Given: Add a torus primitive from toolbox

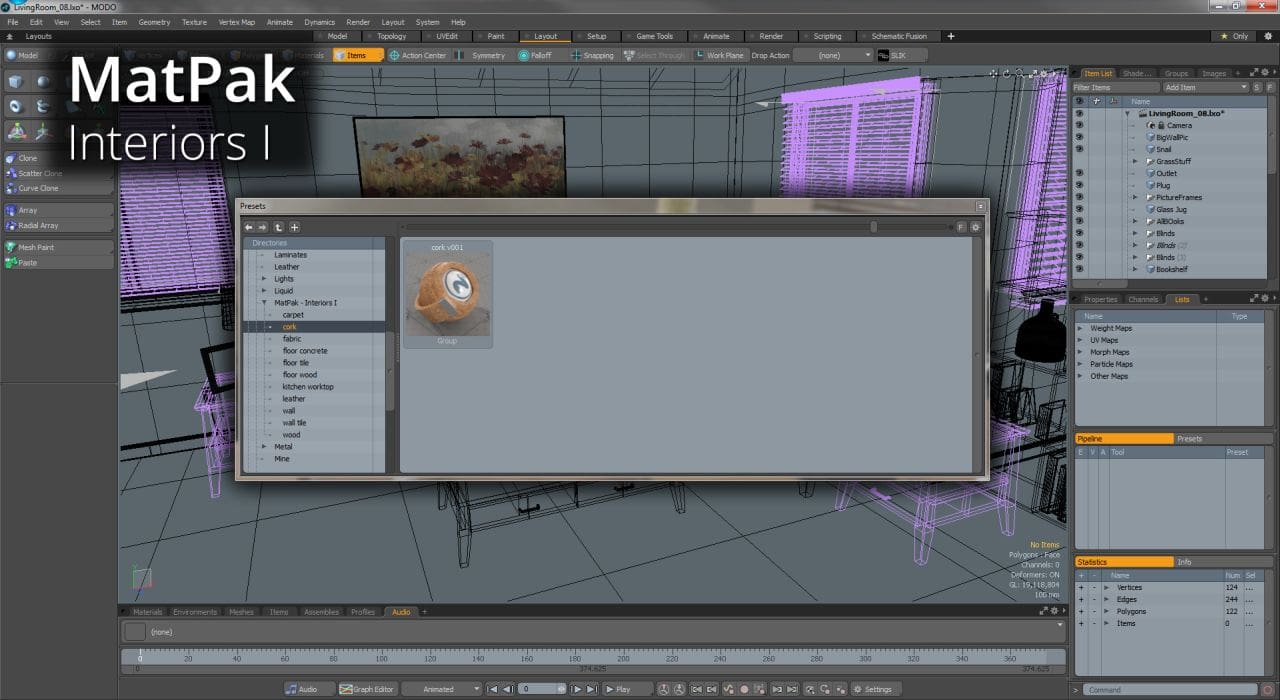Looking at the screenshot, I should coord(16,106).
